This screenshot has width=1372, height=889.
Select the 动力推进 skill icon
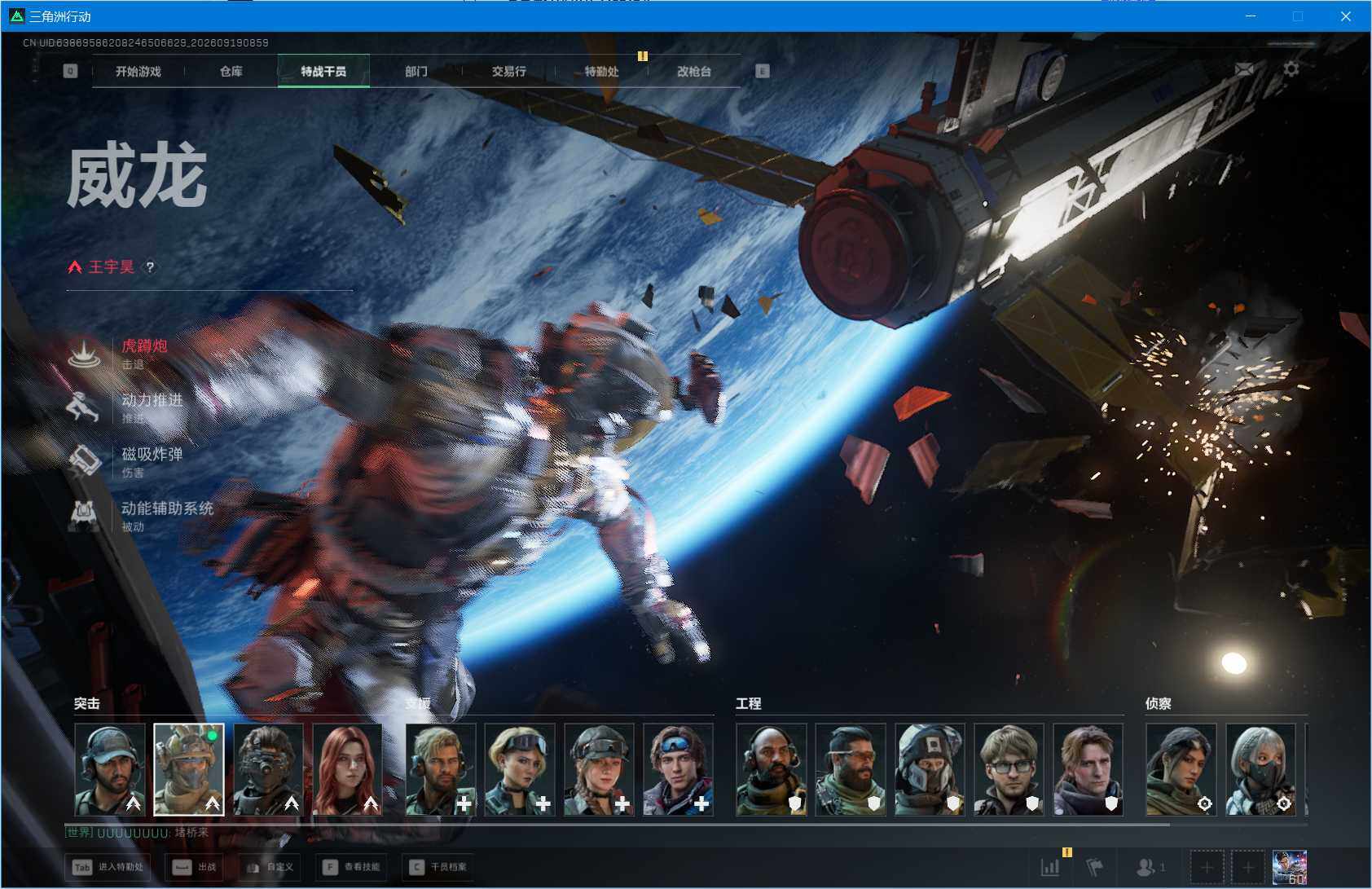pos(84,407)
